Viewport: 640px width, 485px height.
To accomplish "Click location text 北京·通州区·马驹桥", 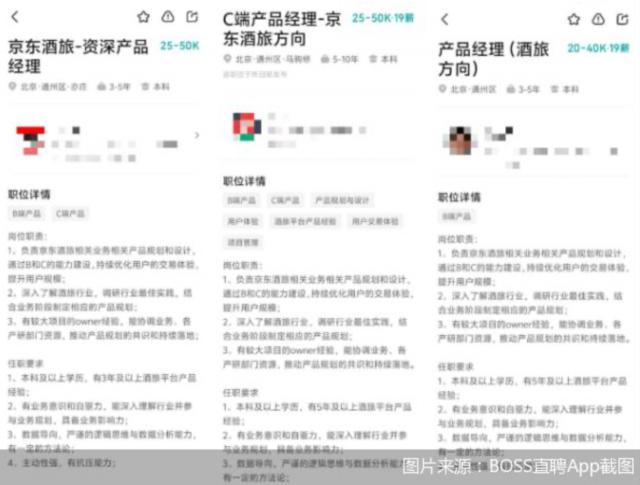I will click(x=273, y=59).
